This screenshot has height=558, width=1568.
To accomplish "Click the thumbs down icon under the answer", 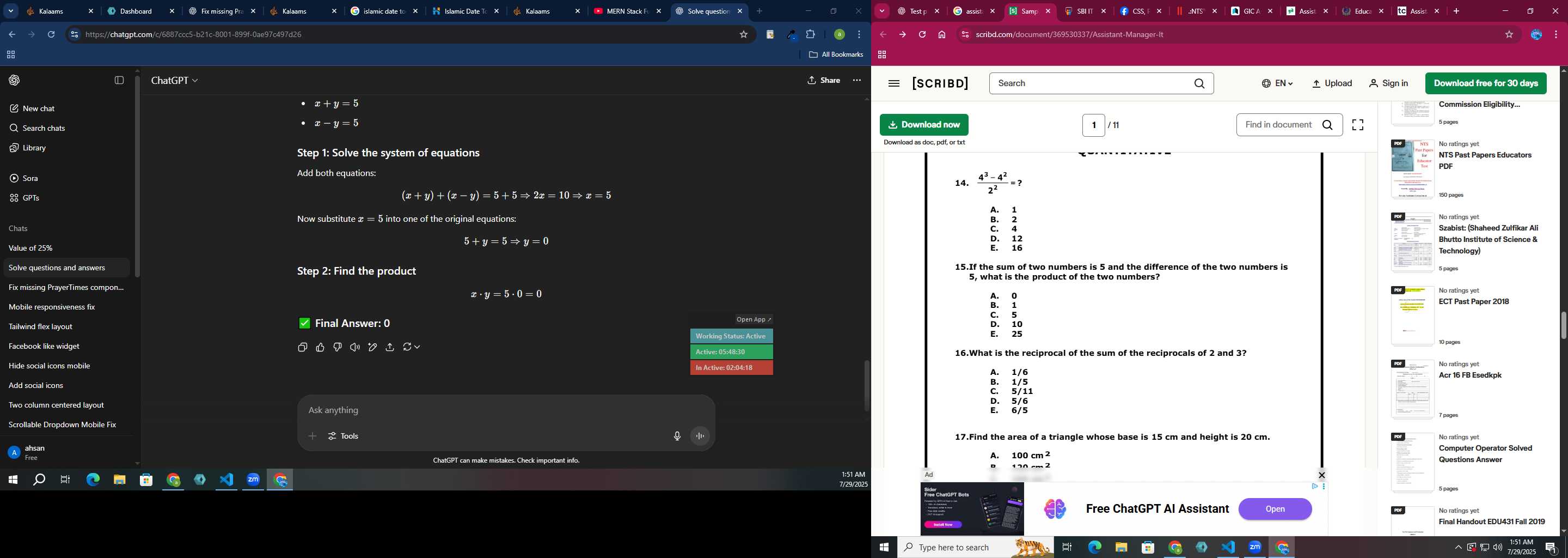I will (x=338, y=347).
